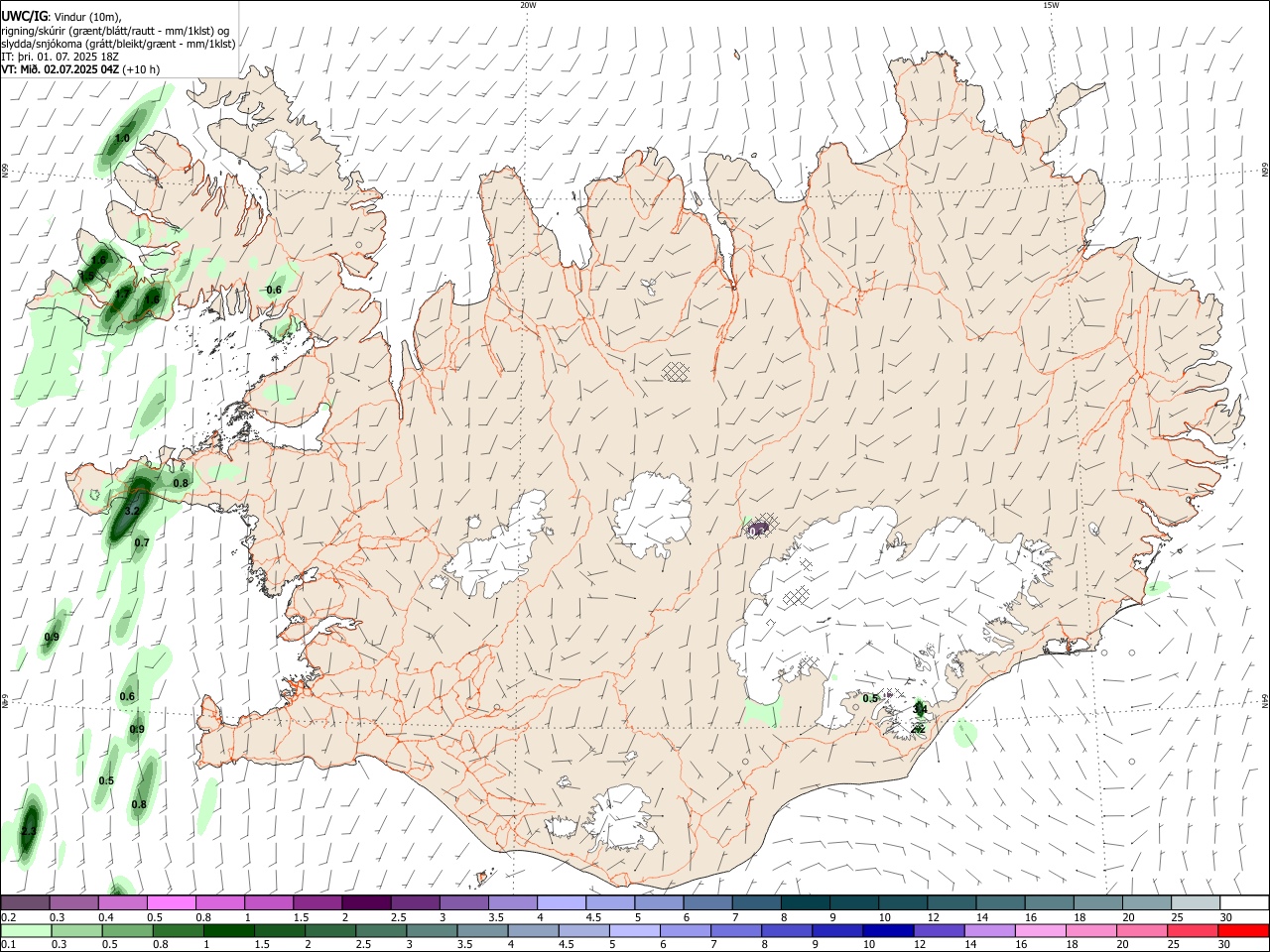1270x952 pixels.
Task: Pick the orchid 1 swatch in upper legend row
Action: 268,902
